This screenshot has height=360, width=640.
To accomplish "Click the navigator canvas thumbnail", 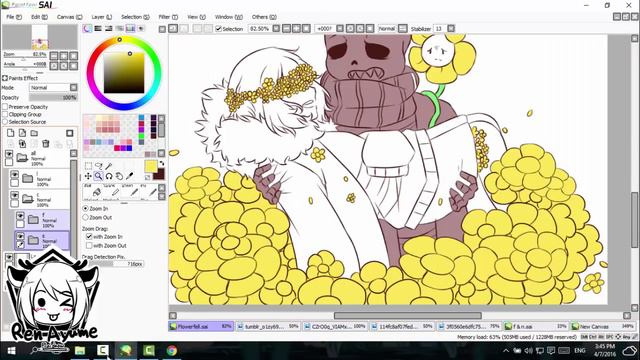I will pyautogui.click(x=40, y=37).
